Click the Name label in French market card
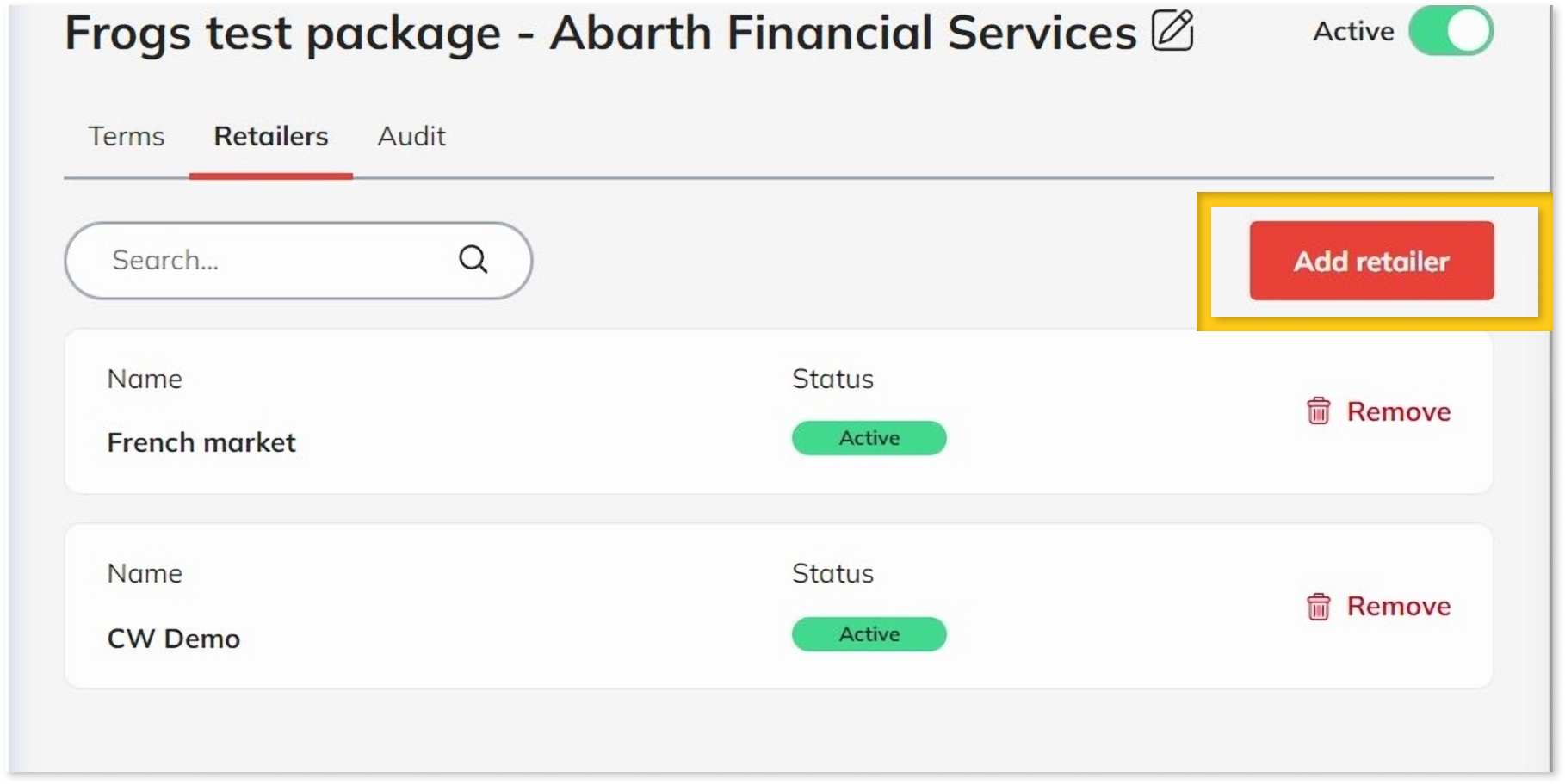Image resolution: width=1565 pixels, height=784 pixels. pos(145,379)
